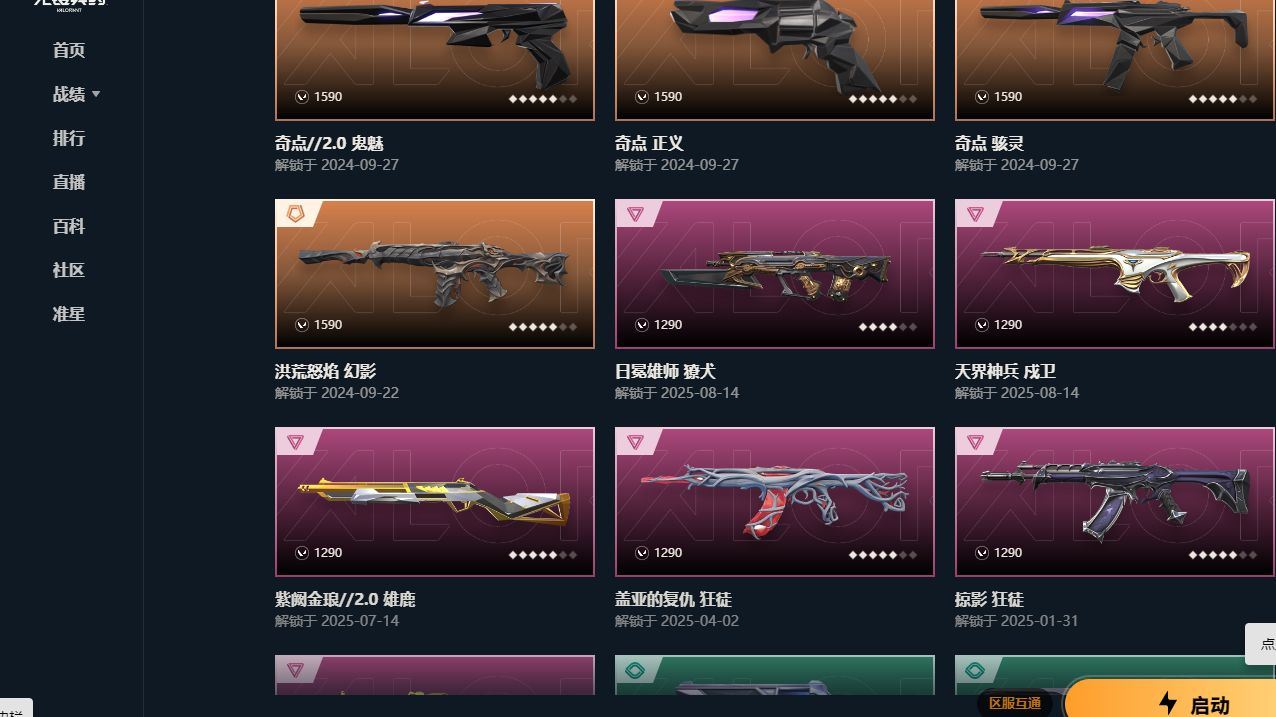Open the 直播 sidebar section
The image size is (1276, 717).
tap(69, 182)
